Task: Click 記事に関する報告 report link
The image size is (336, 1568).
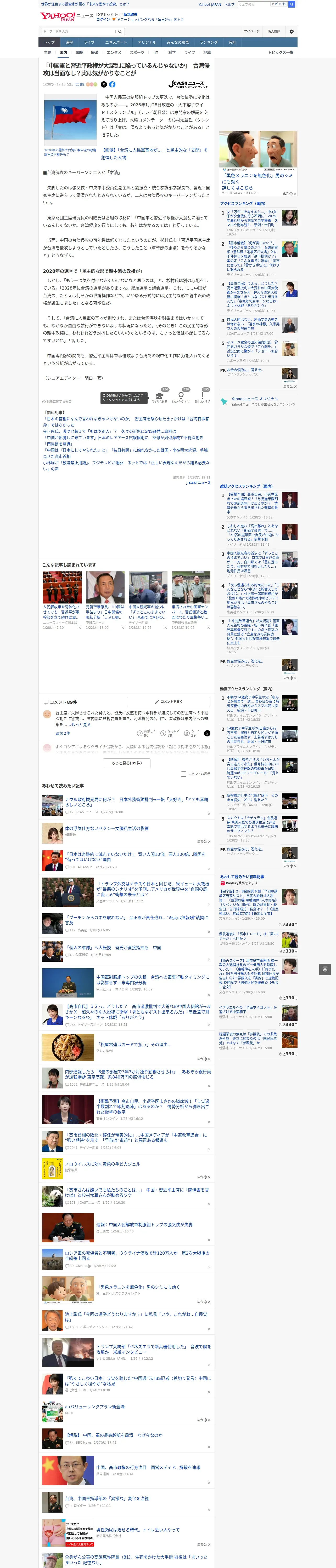Action: (57, 401)
